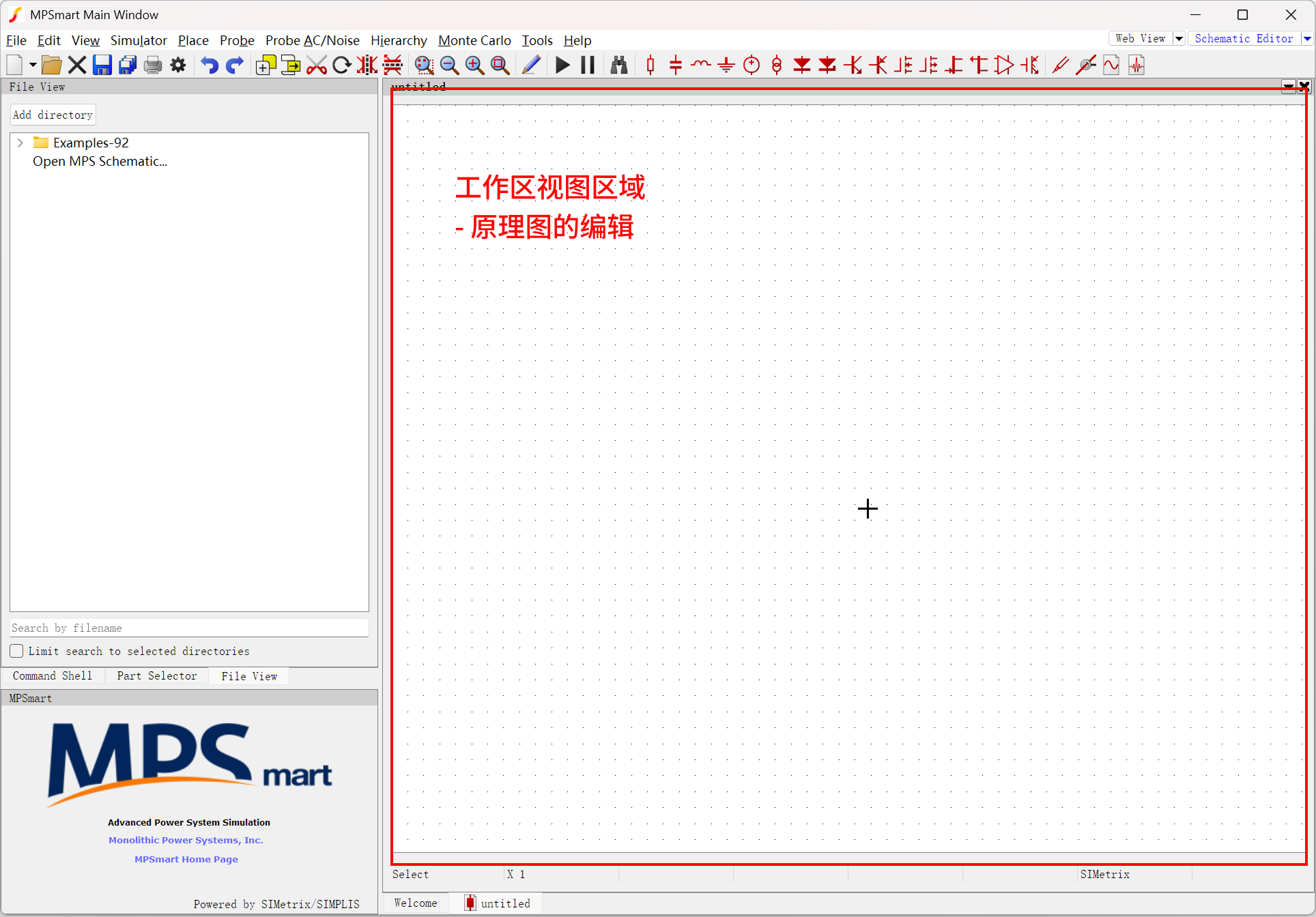Open the Web View dropdown arrow

tap(1179, 39)
